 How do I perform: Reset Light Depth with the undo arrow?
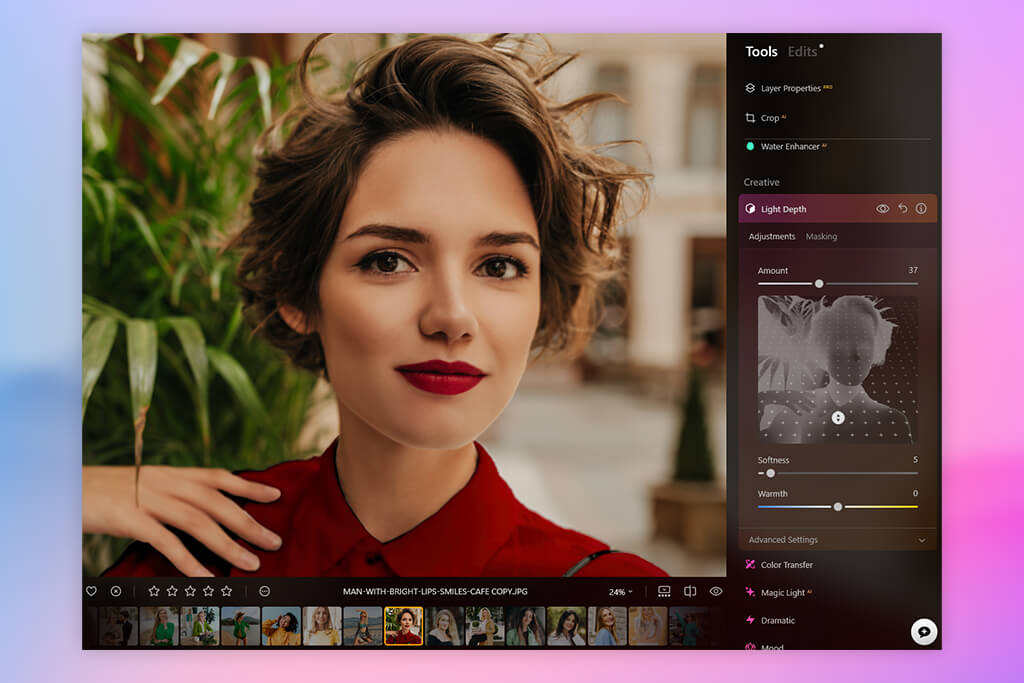click(x=903, y=208)
